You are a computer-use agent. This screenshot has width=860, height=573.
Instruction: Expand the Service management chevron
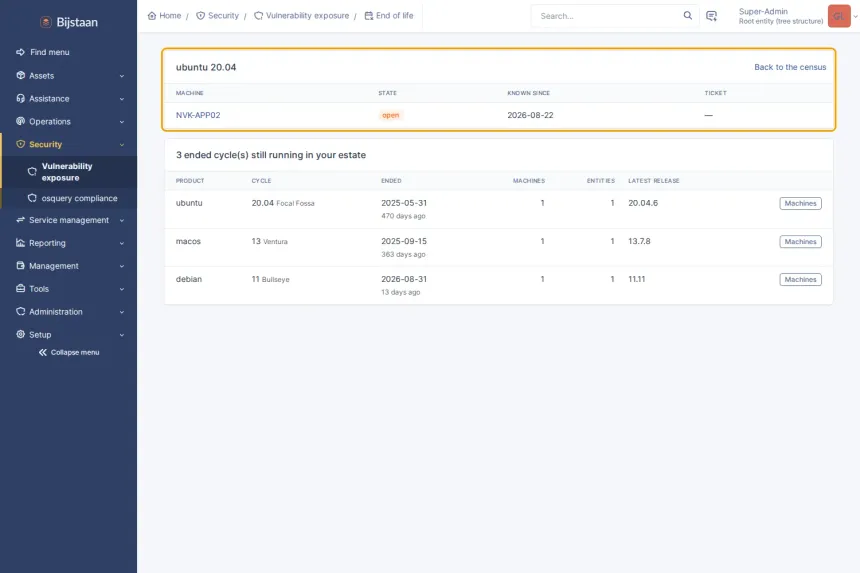point(122,220)
